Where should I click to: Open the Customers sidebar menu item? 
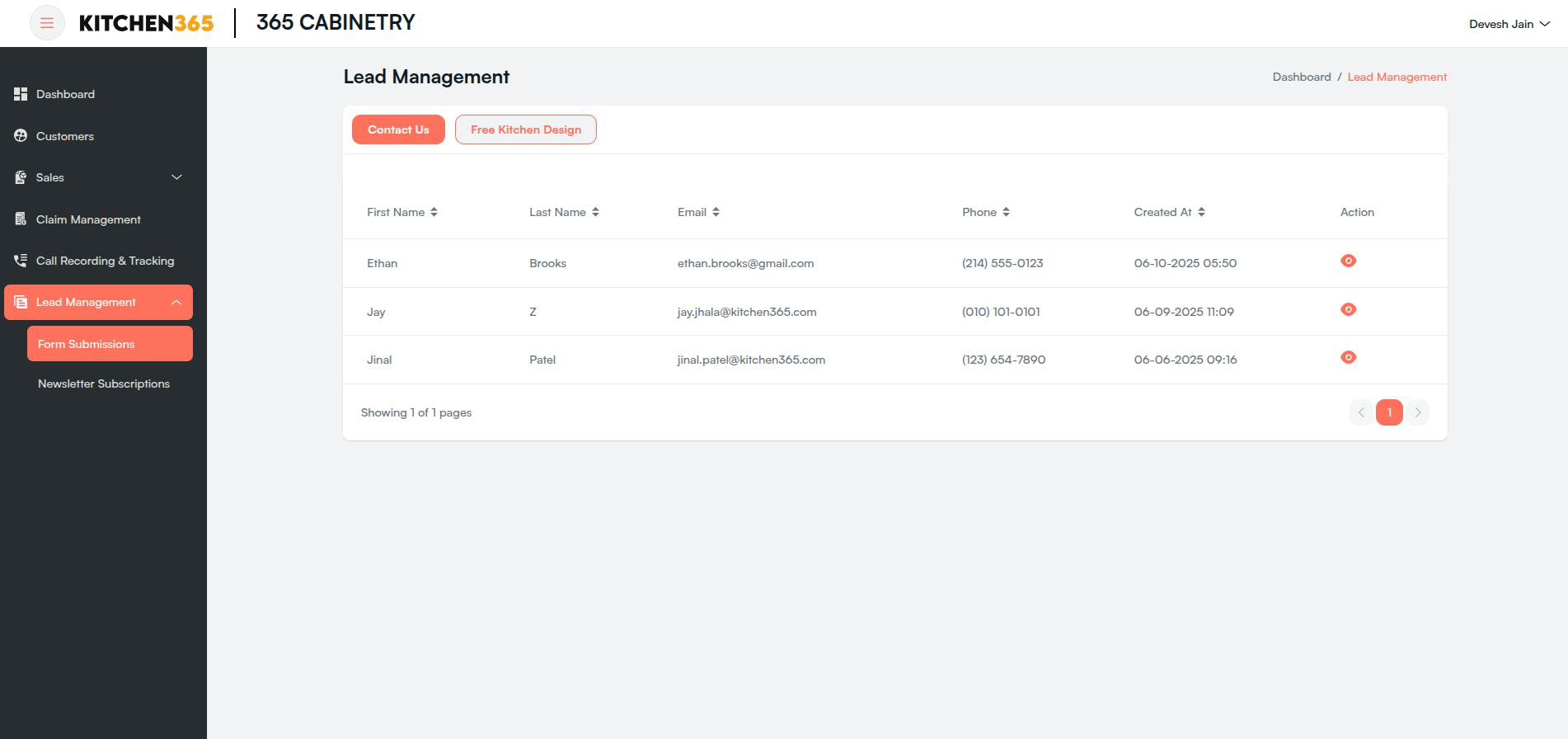coord(98,136)
